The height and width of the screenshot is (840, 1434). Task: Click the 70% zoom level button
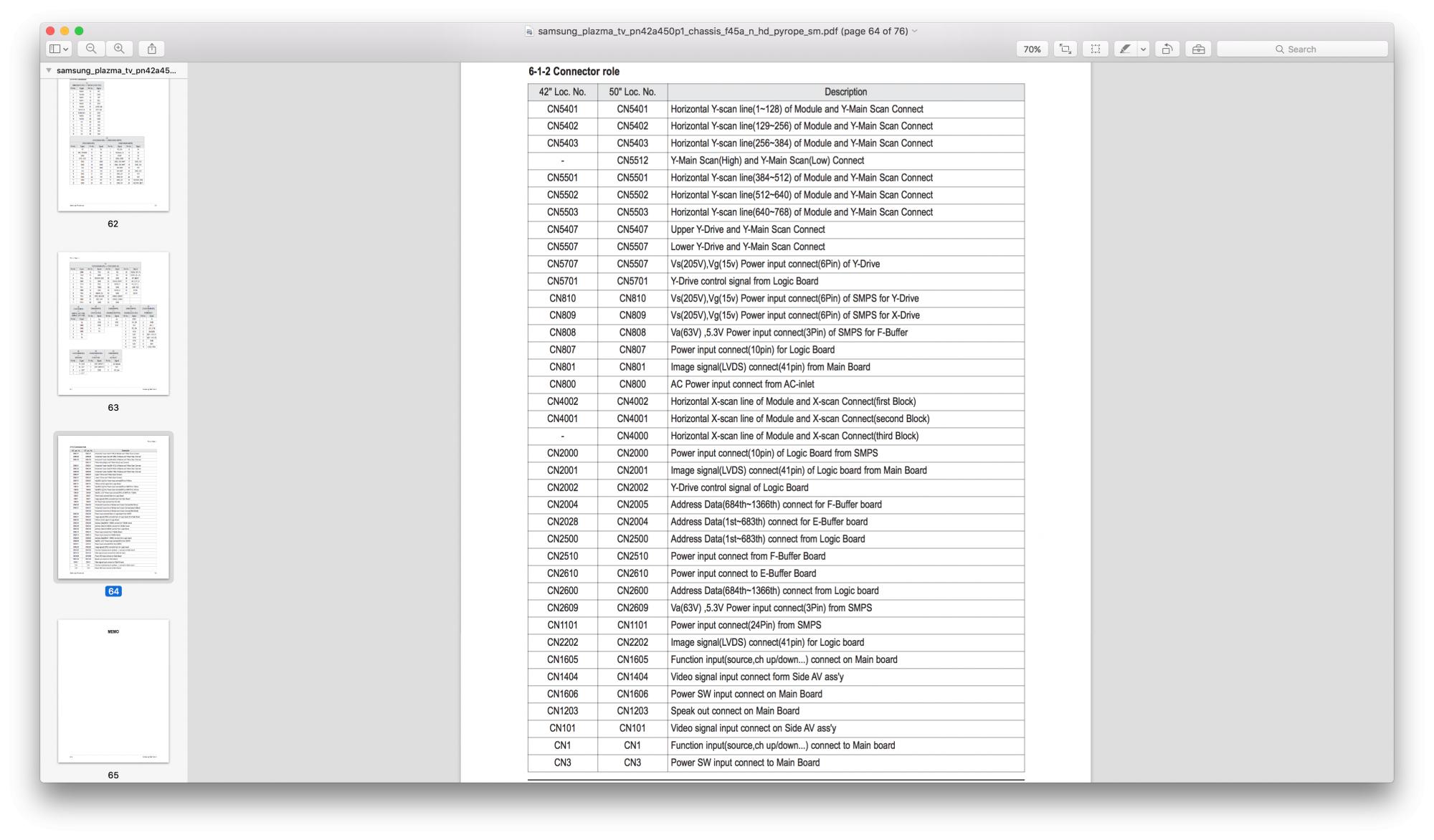point(1032,49)
